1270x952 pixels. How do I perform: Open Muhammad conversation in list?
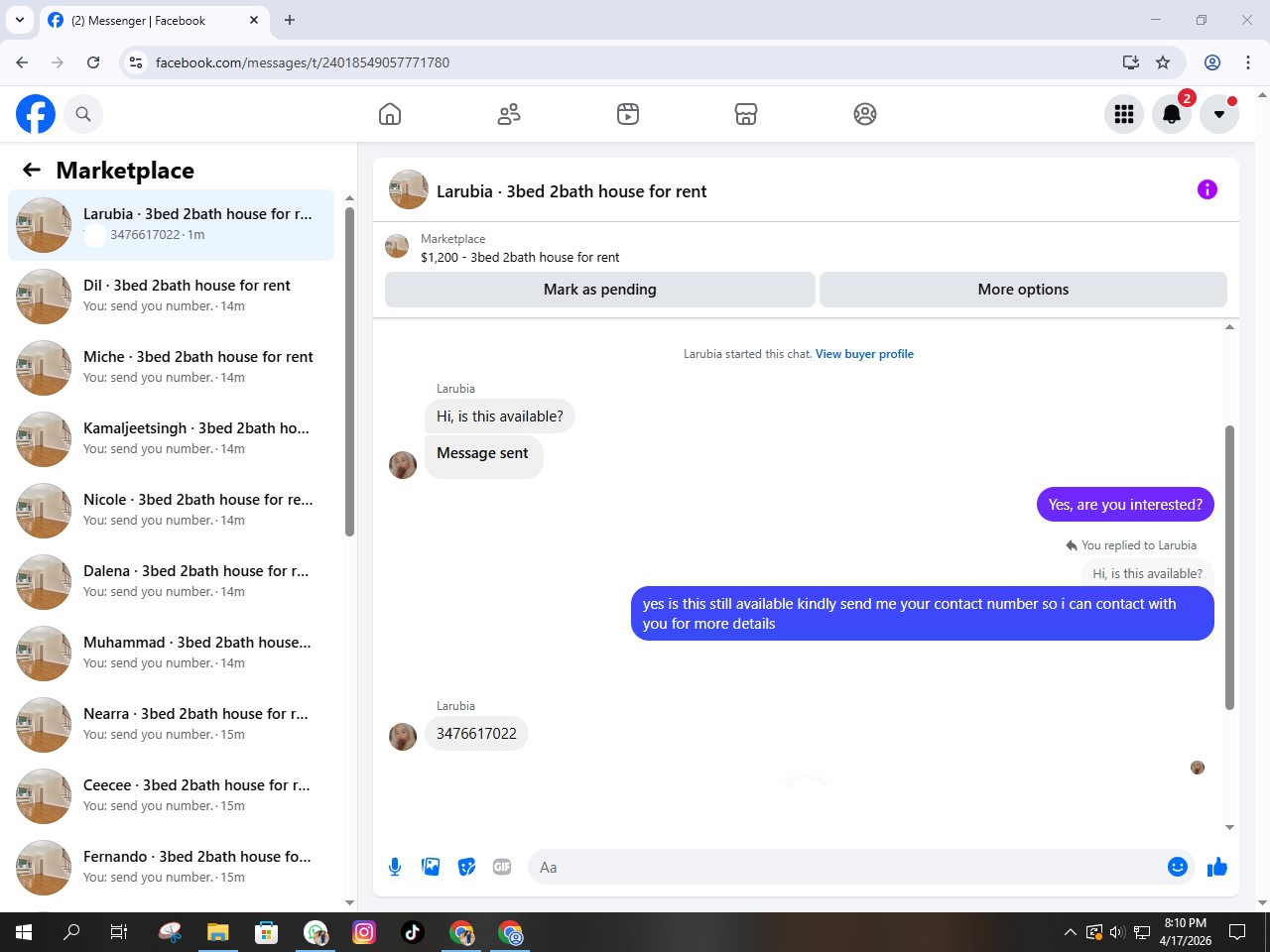[171, 654]
